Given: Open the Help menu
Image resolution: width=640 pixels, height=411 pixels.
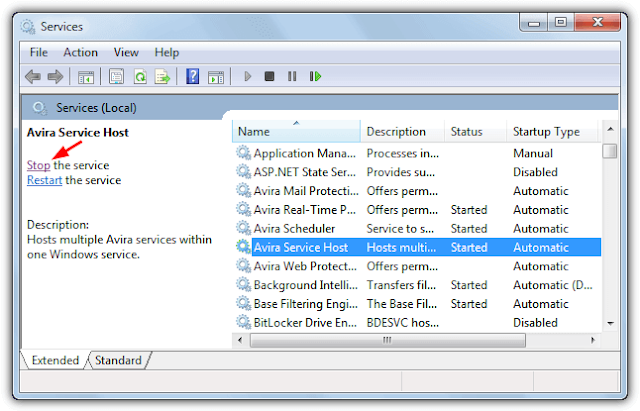Looking at the screenshot, I should (167, 53).
